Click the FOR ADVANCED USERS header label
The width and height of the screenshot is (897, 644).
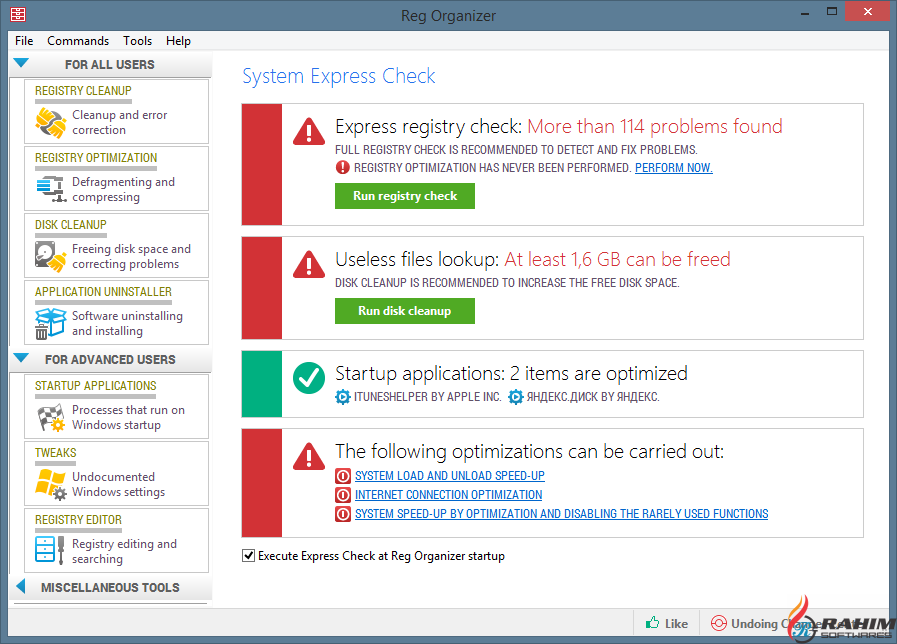110,360
